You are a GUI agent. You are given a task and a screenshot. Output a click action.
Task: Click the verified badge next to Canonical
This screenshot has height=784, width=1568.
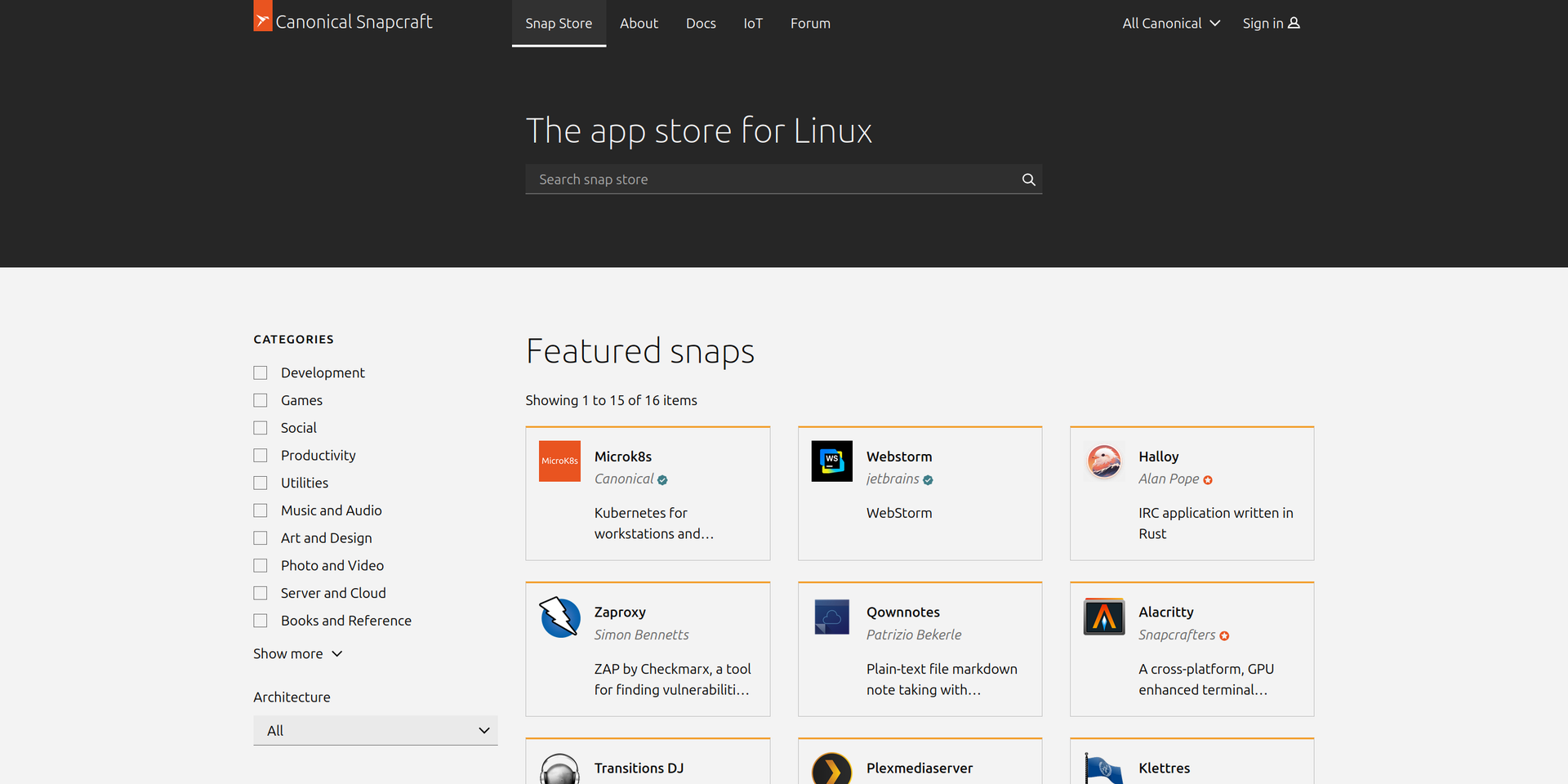click(662, 480)
